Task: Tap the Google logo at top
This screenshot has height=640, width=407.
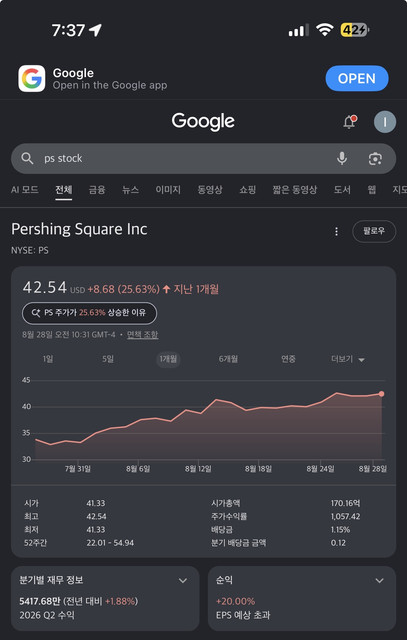Action: 203,121
